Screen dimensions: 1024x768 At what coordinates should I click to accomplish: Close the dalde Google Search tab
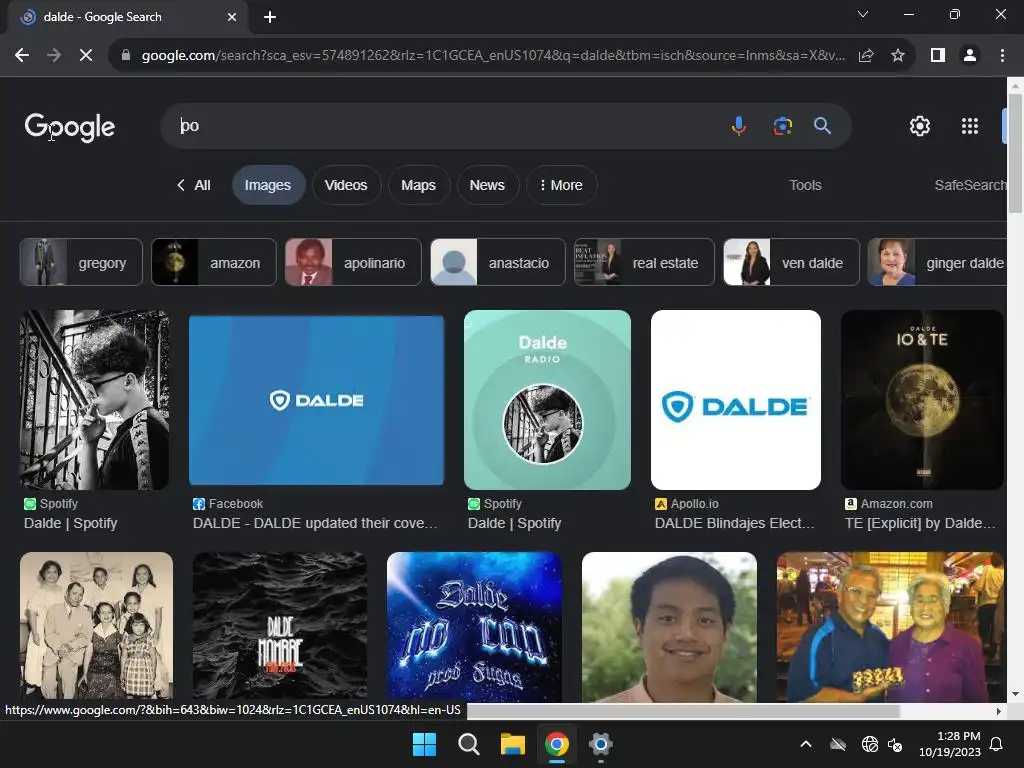(232, 17)
